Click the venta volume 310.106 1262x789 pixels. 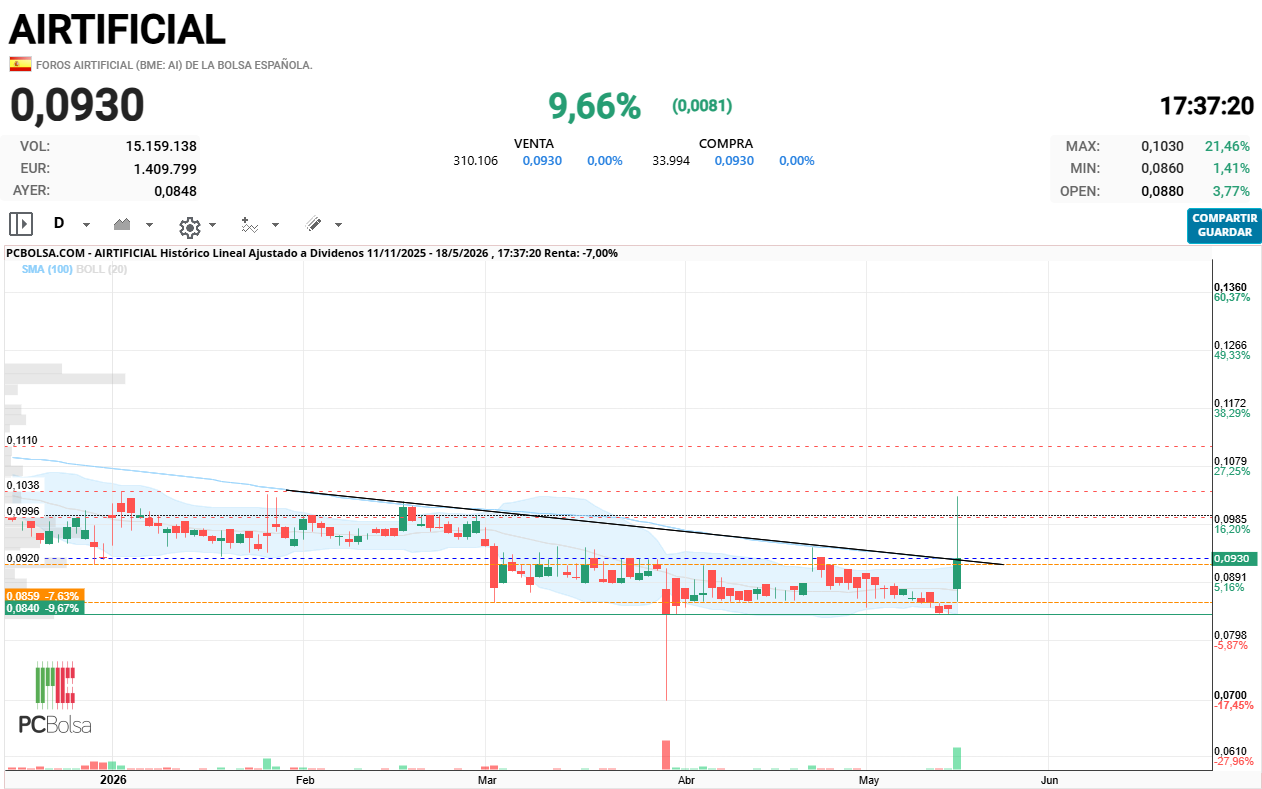click(x=475, y=161)
